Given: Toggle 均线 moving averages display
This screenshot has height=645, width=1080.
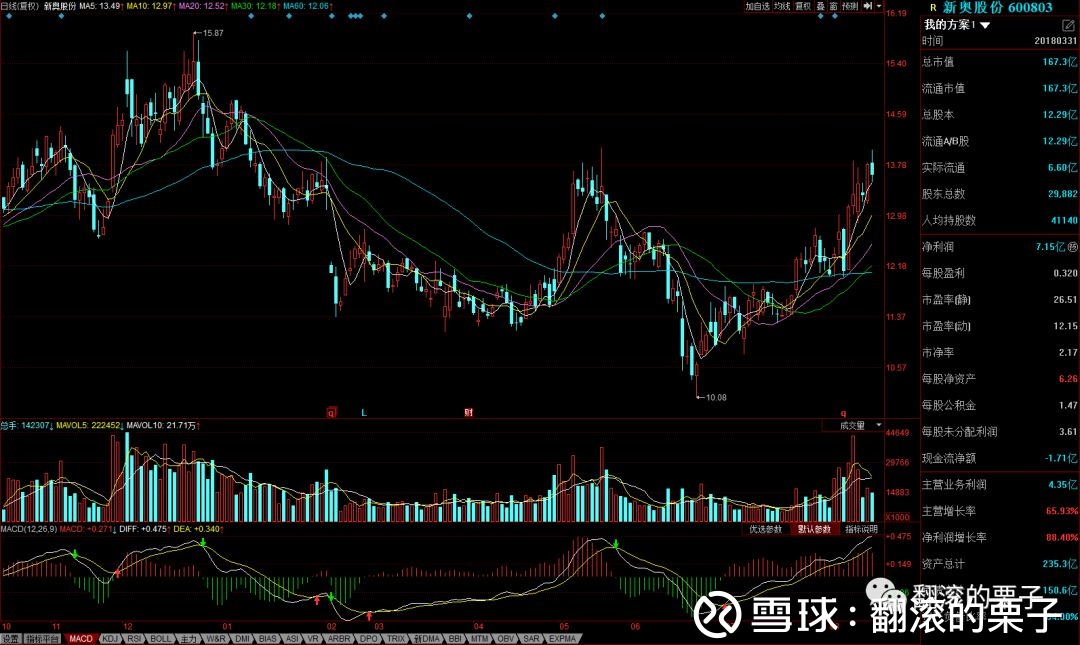Looking at the screenshot, I should [780, 5].
